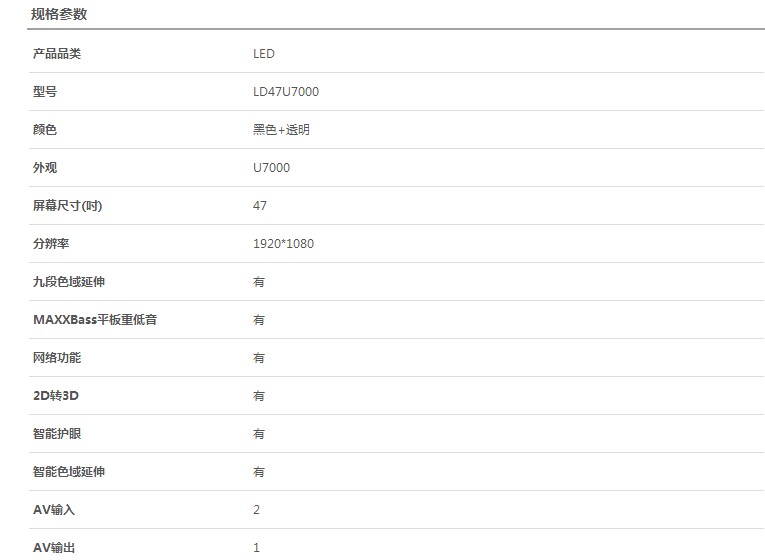Select the MAXXBass平板重低音 label
765x560 pixels.
click(95, 320)
